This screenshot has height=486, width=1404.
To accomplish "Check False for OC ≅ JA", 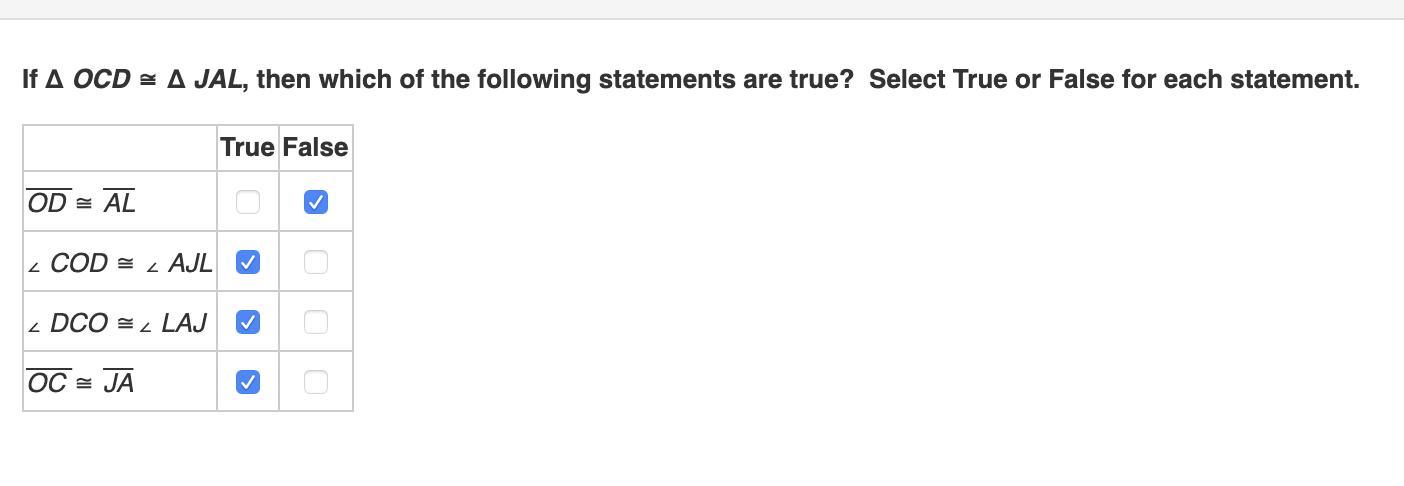I will [315, 382].
